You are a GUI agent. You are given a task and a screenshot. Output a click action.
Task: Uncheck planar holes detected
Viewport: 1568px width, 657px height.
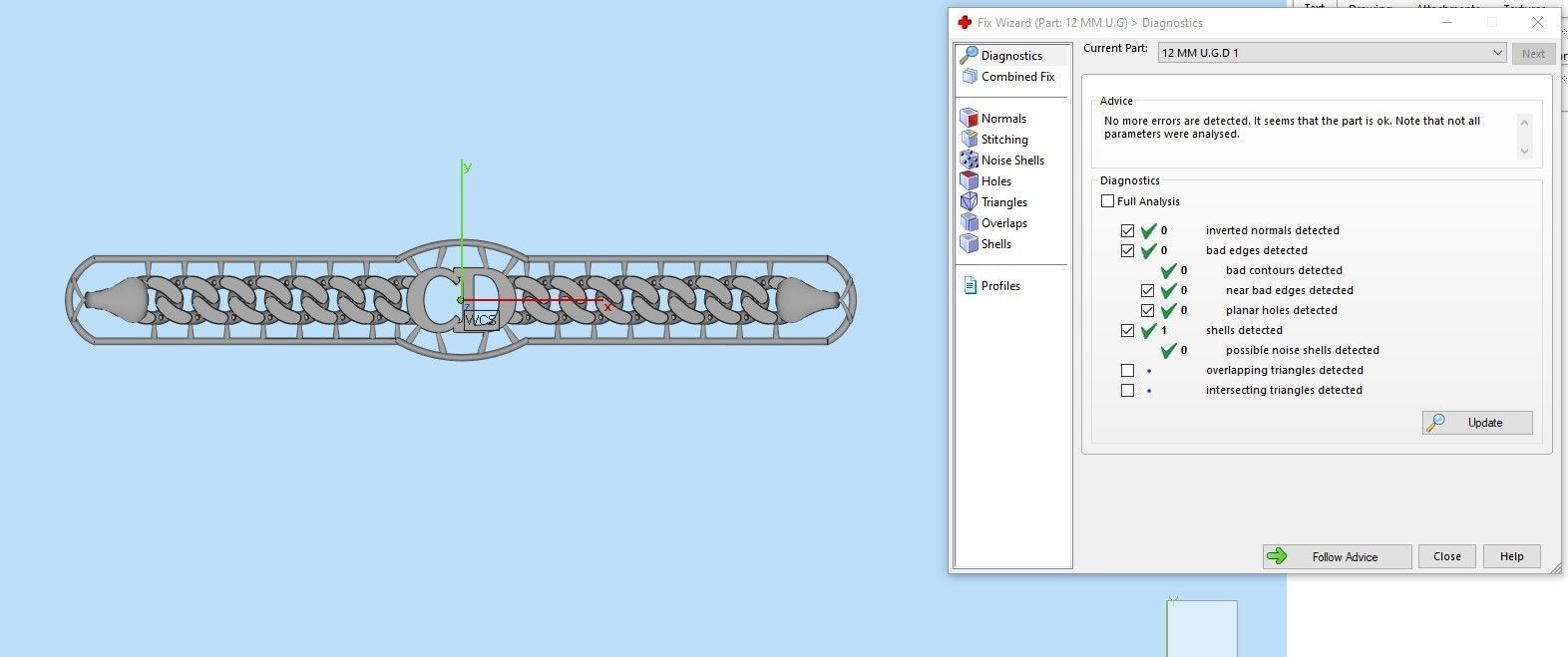click(x=1147, y=310)
